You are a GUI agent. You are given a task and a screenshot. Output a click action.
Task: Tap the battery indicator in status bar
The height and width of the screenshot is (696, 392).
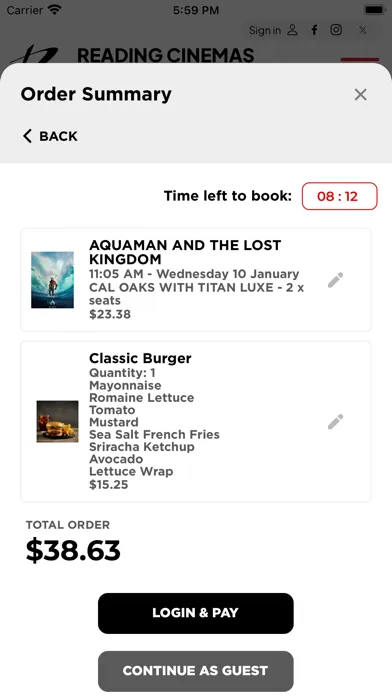coord(374,10)
